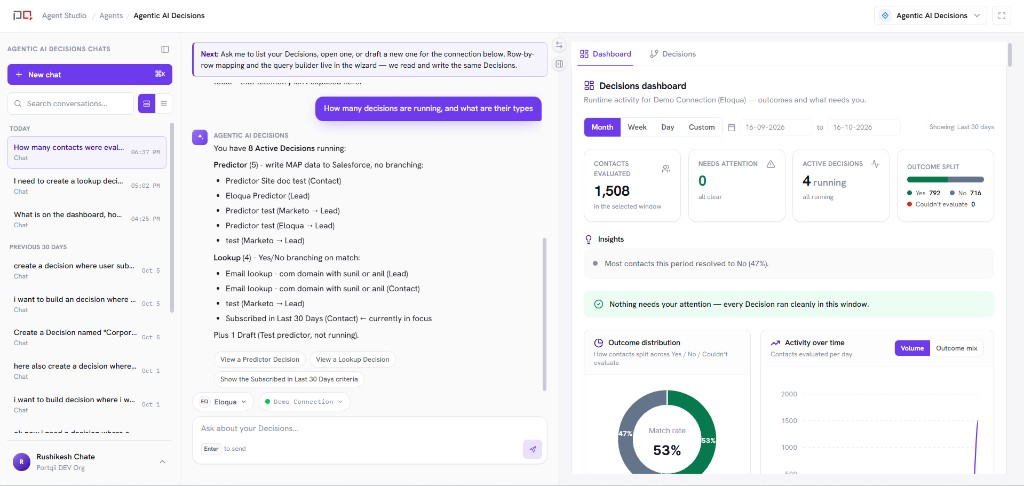Switch to card view of conversations

pyautogui.click(x=146, y=103)
